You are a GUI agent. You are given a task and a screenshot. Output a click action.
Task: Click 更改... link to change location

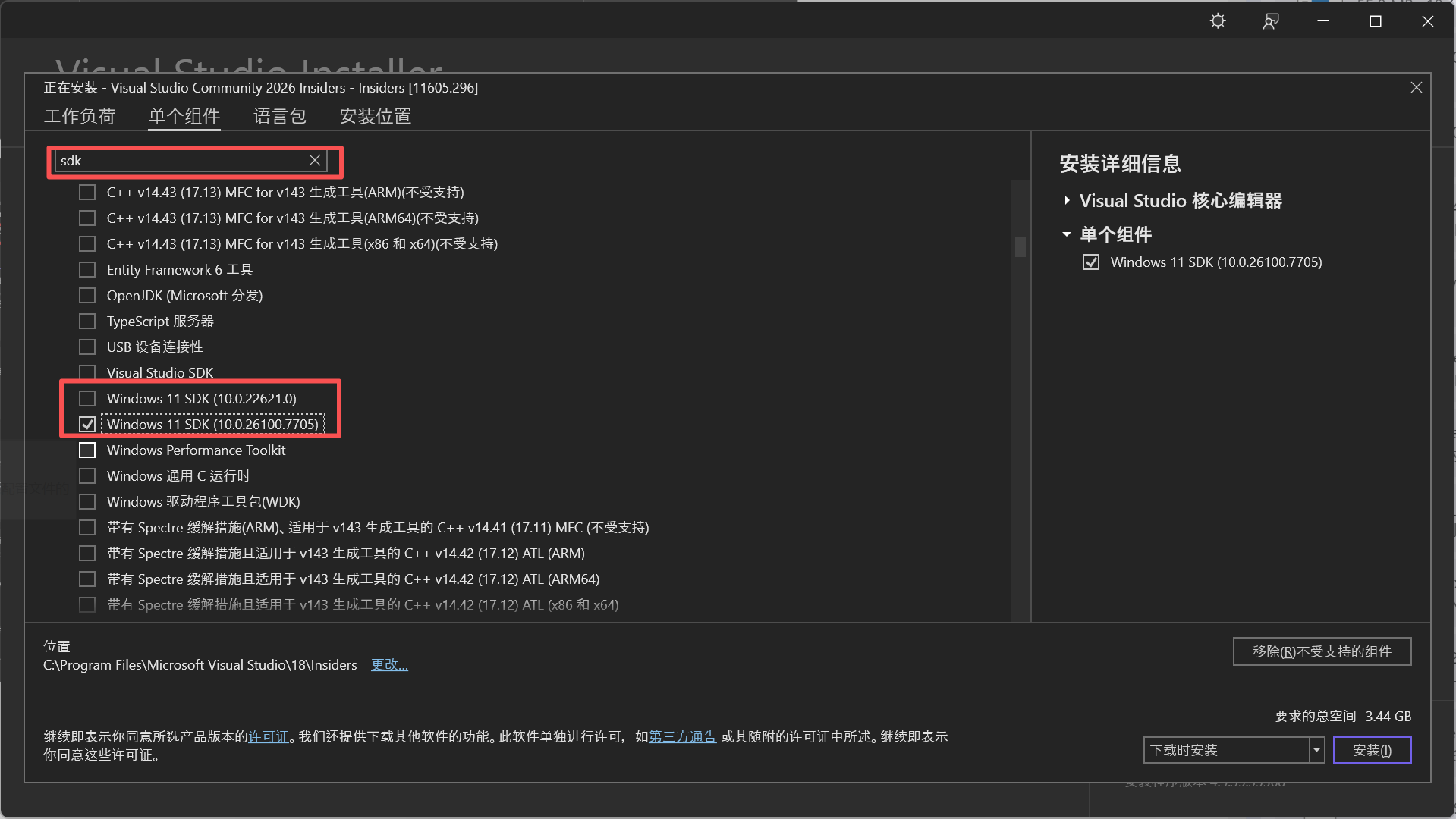389,665
